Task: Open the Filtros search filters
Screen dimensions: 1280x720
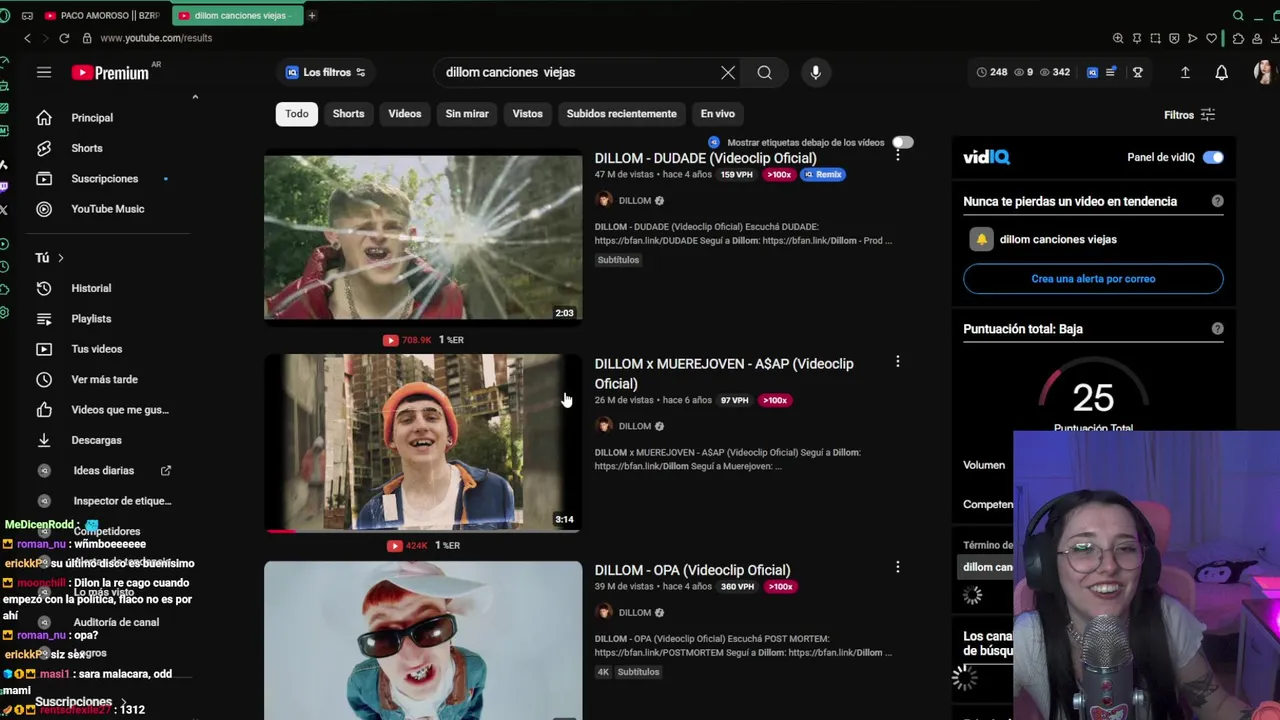Action: (1189, 115)
